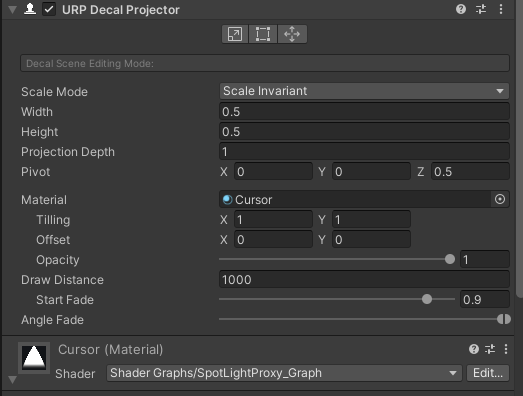
Task: Open URP Decal Projector three-dot menu
Action: (x=501, y=9)
